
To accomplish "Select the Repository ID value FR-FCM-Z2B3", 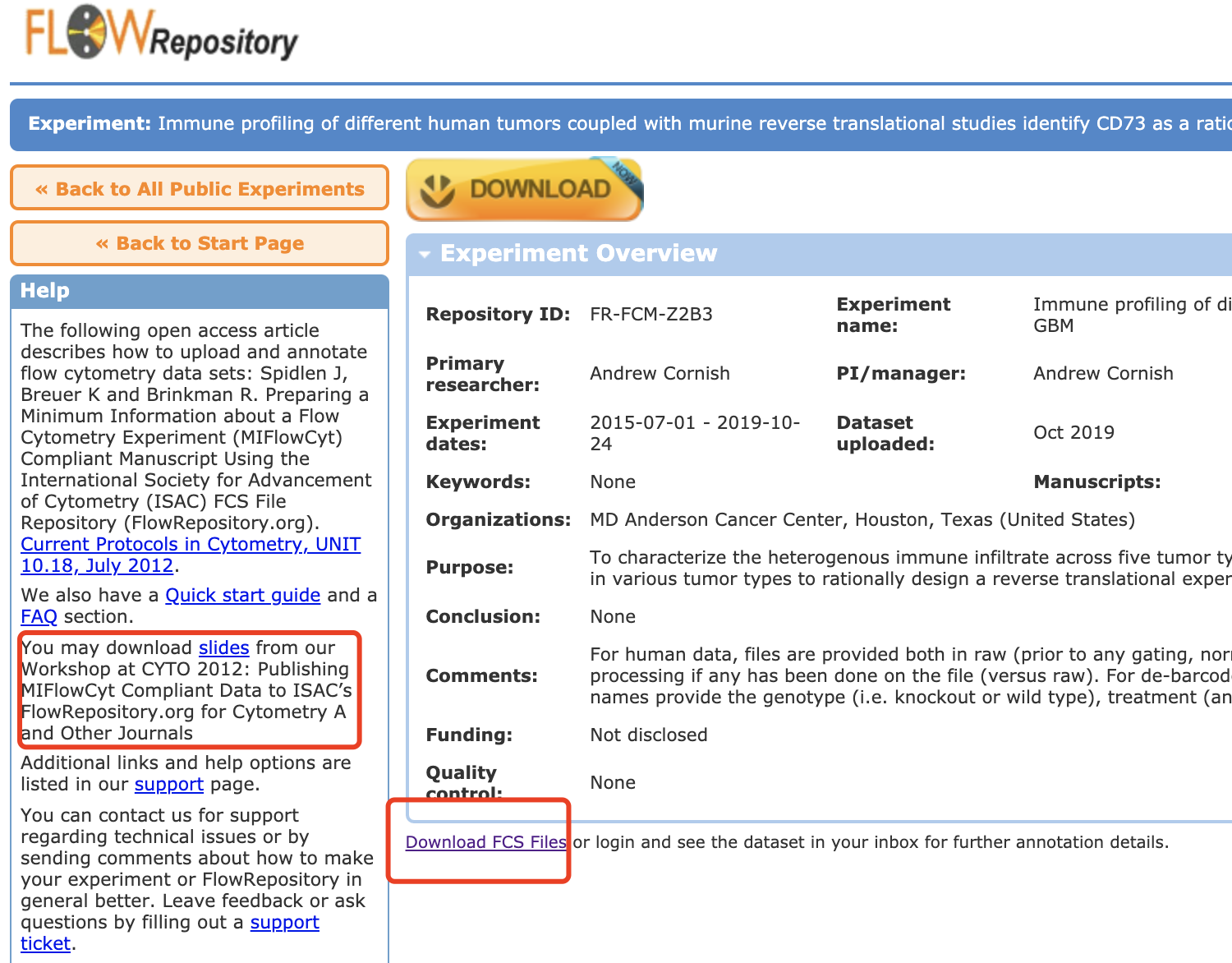I will click(651, 314).
